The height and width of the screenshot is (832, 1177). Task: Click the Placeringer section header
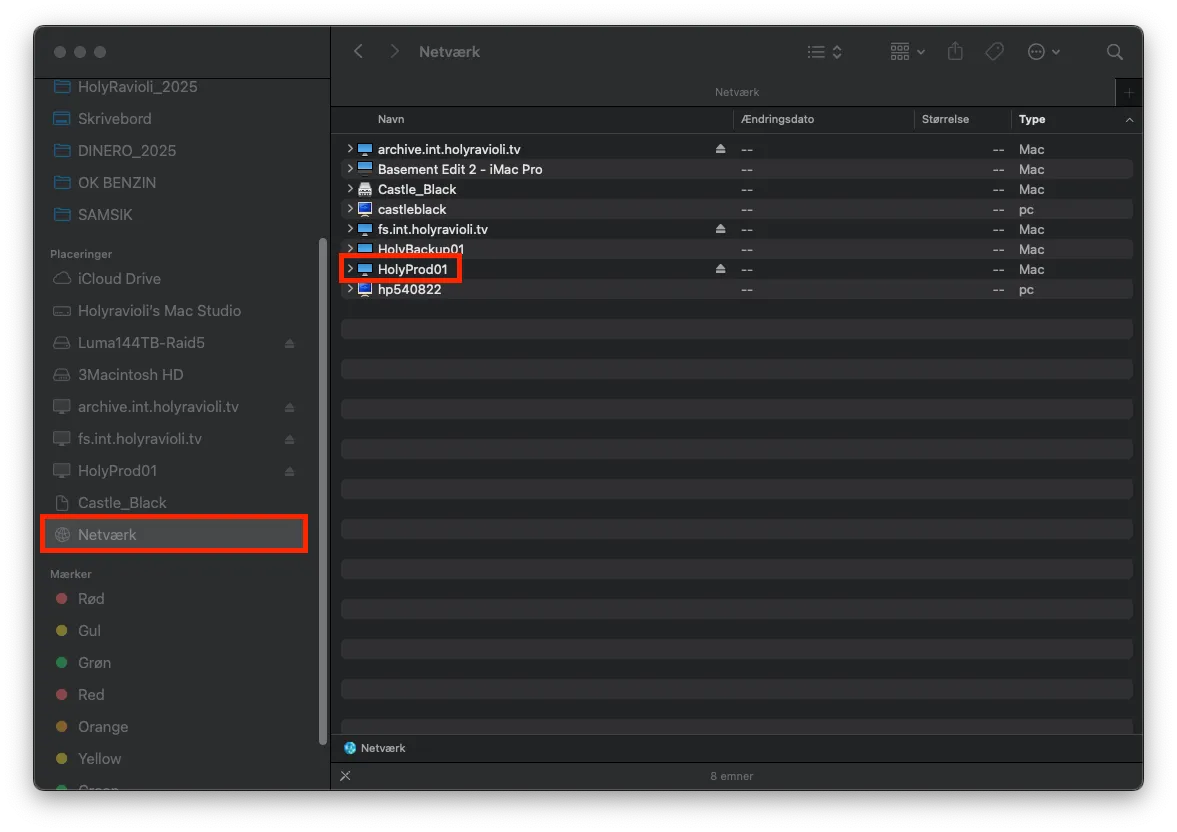tap(81, 254)
